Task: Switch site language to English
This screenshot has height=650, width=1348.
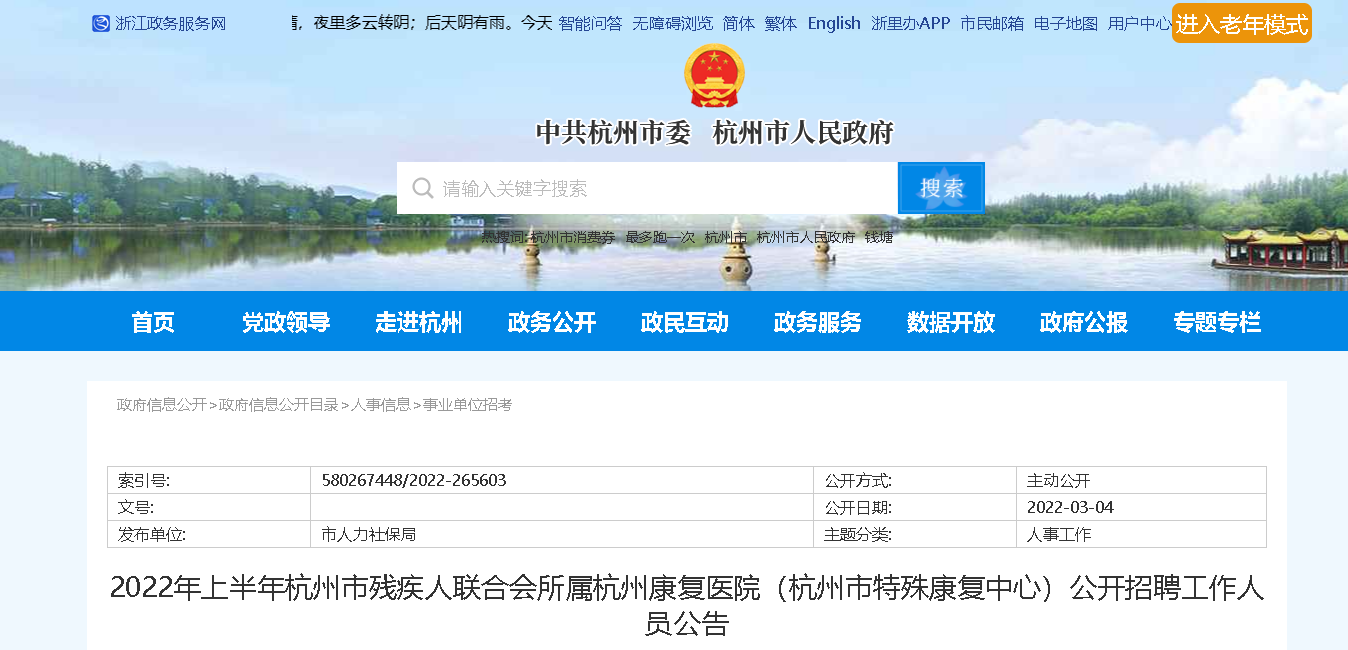Action: point(834,23)
